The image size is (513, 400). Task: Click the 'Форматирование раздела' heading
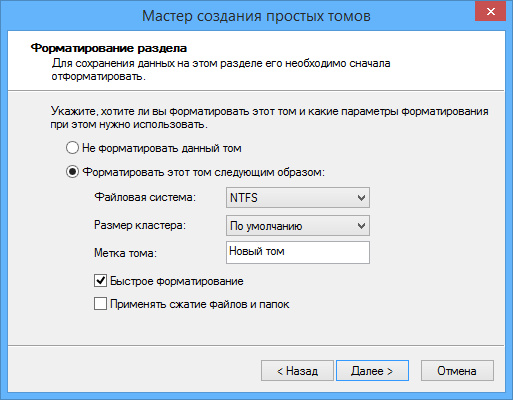(109, 48)
